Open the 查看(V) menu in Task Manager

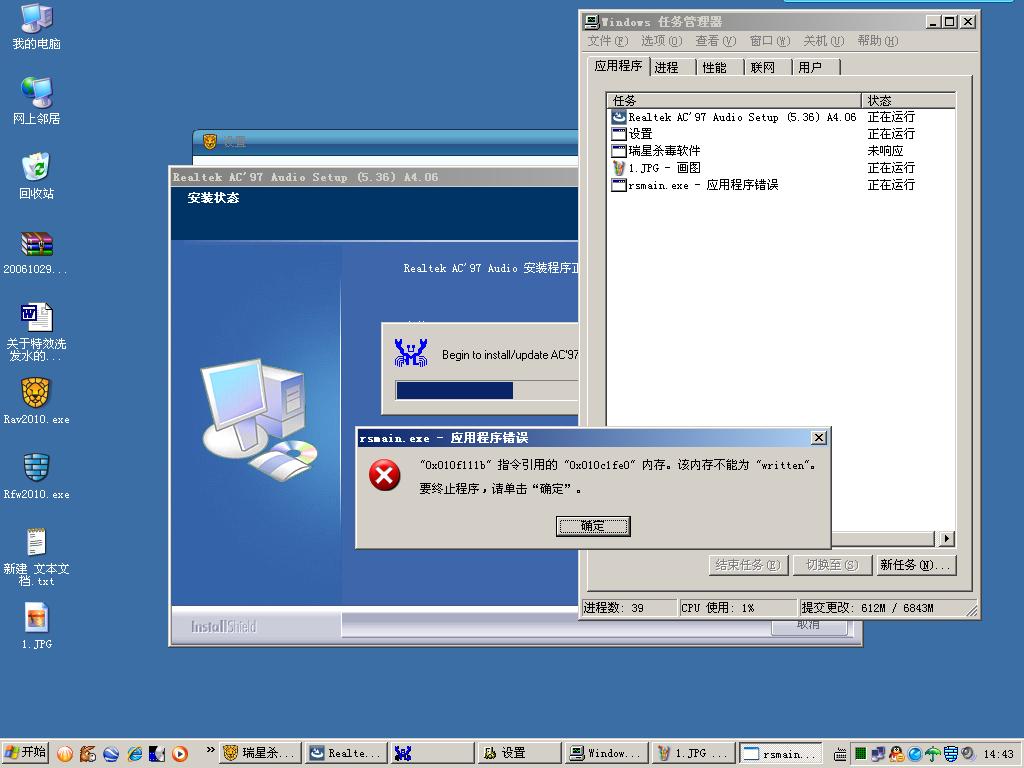715,40
